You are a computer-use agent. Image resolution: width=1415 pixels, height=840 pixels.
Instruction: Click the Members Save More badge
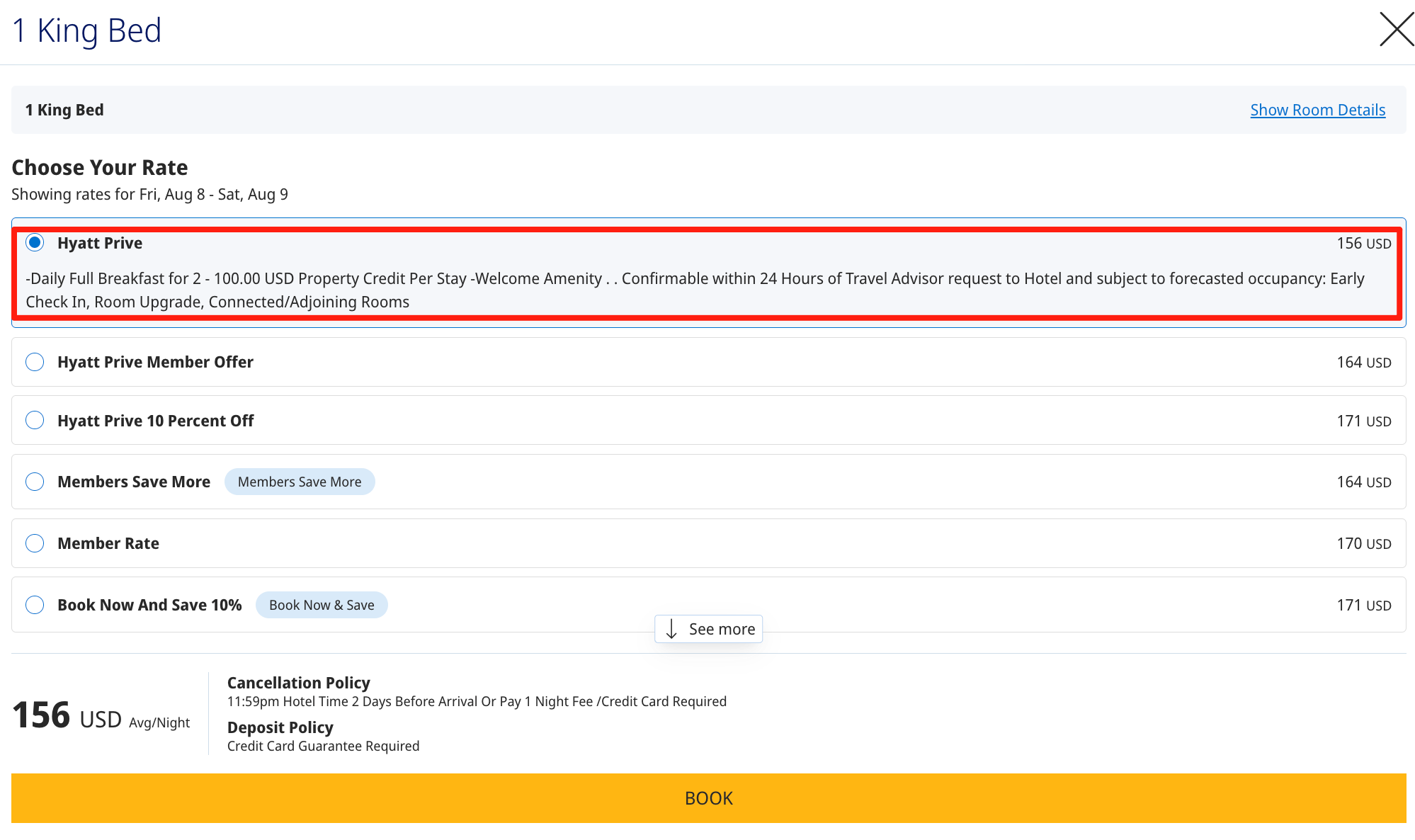pyautogui.click(x=300, y=482)
